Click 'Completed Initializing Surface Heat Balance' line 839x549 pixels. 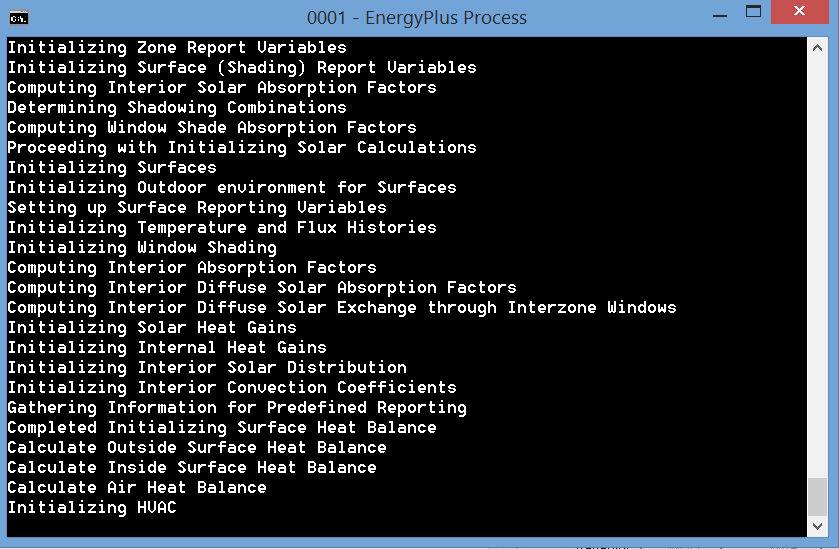(x=222, y=428)
